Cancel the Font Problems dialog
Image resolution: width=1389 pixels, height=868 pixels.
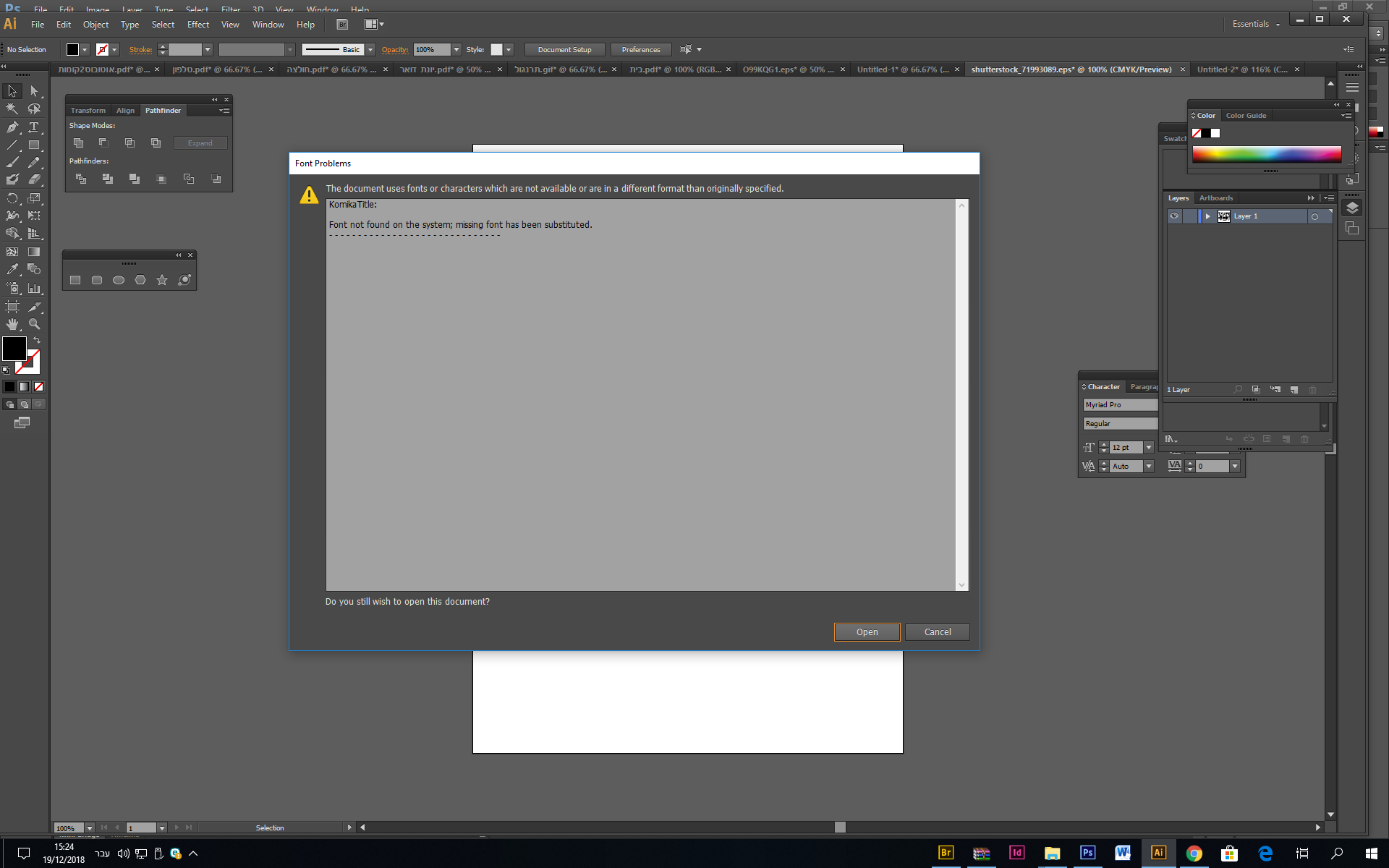pyautogui.click(x=937, y=632)
